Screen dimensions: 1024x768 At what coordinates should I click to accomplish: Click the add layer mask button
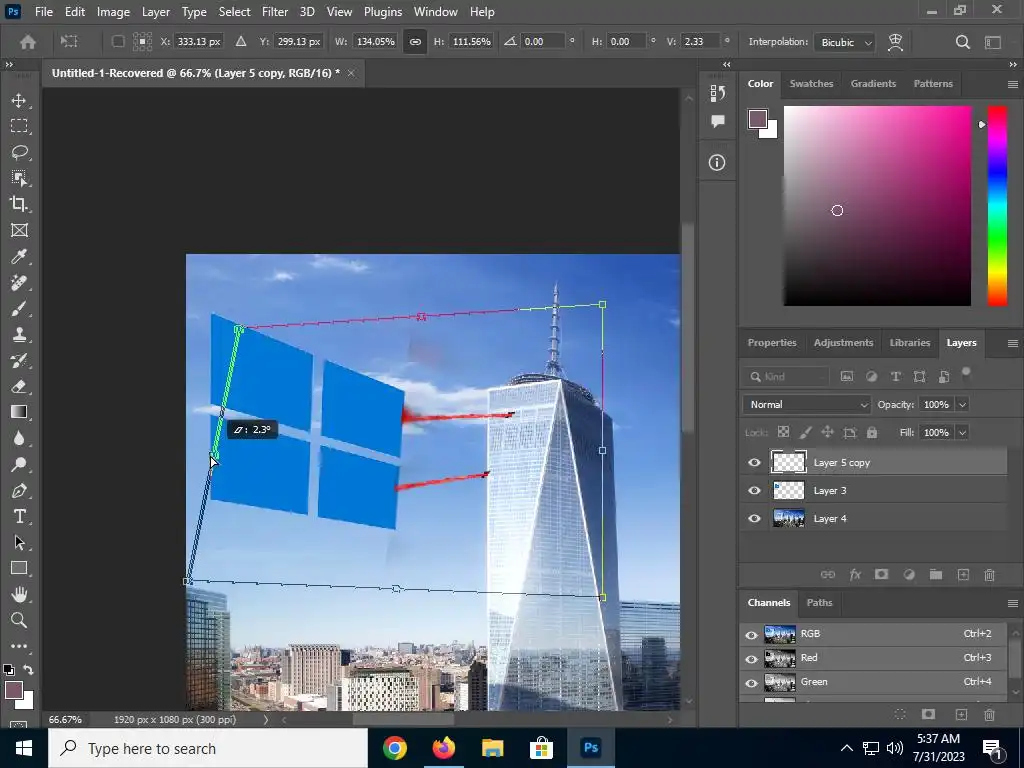[882, 575]
